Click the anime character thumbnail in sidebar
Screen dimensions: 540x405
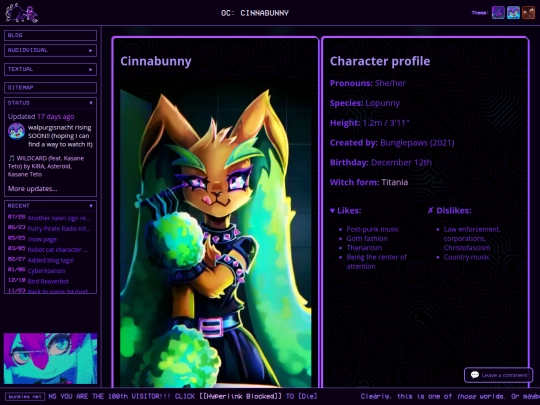pos(50,358)
